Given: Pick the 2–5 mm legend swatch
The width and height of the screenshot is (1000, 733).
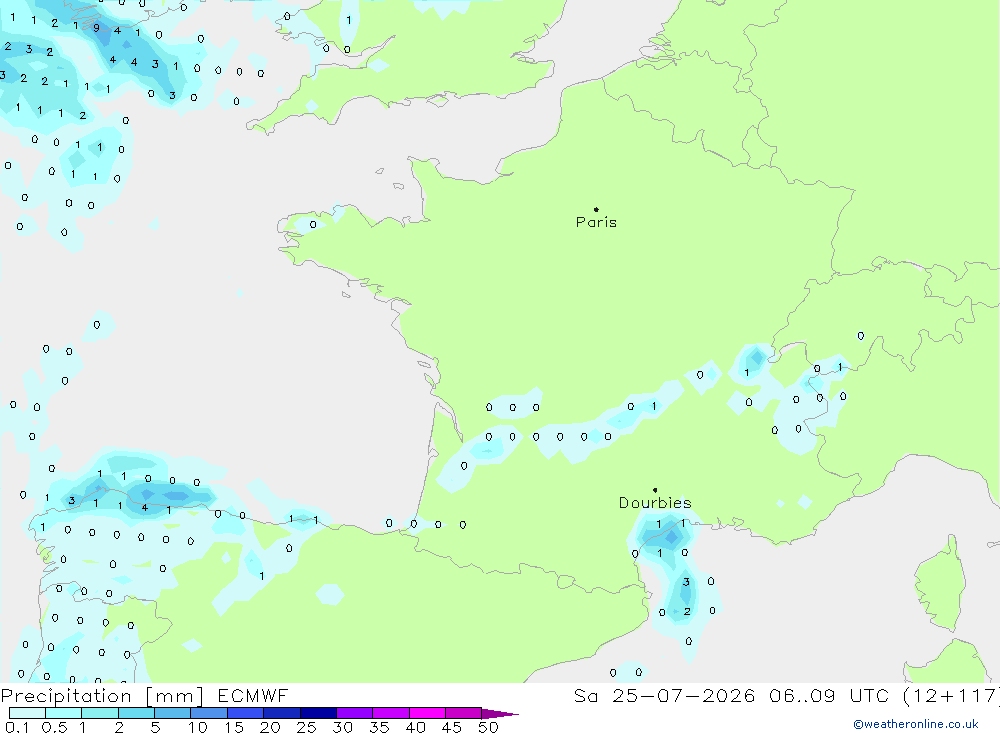Looking at the screenshot, I should (x=136, y=713).
